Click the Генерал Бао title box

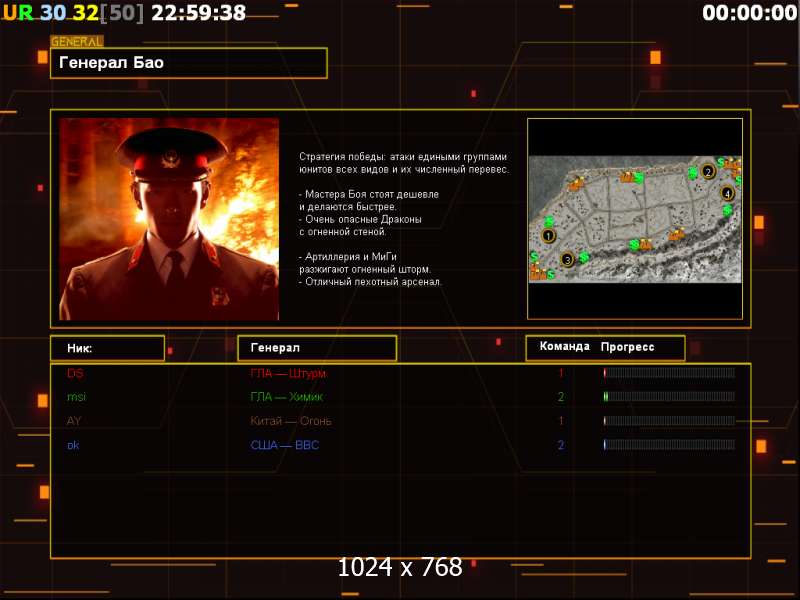[189, 63]
